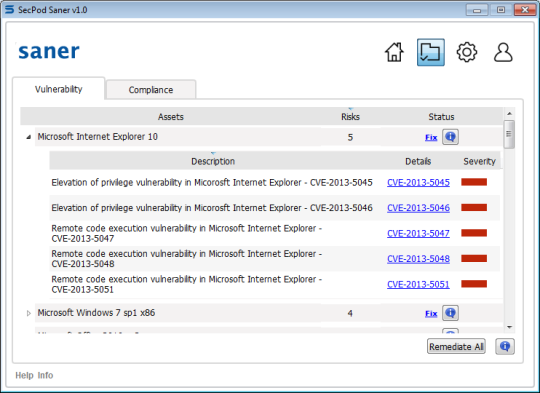540x393 pixels.
Task: Open the settings gear icon
Action: tap(467, 52)
